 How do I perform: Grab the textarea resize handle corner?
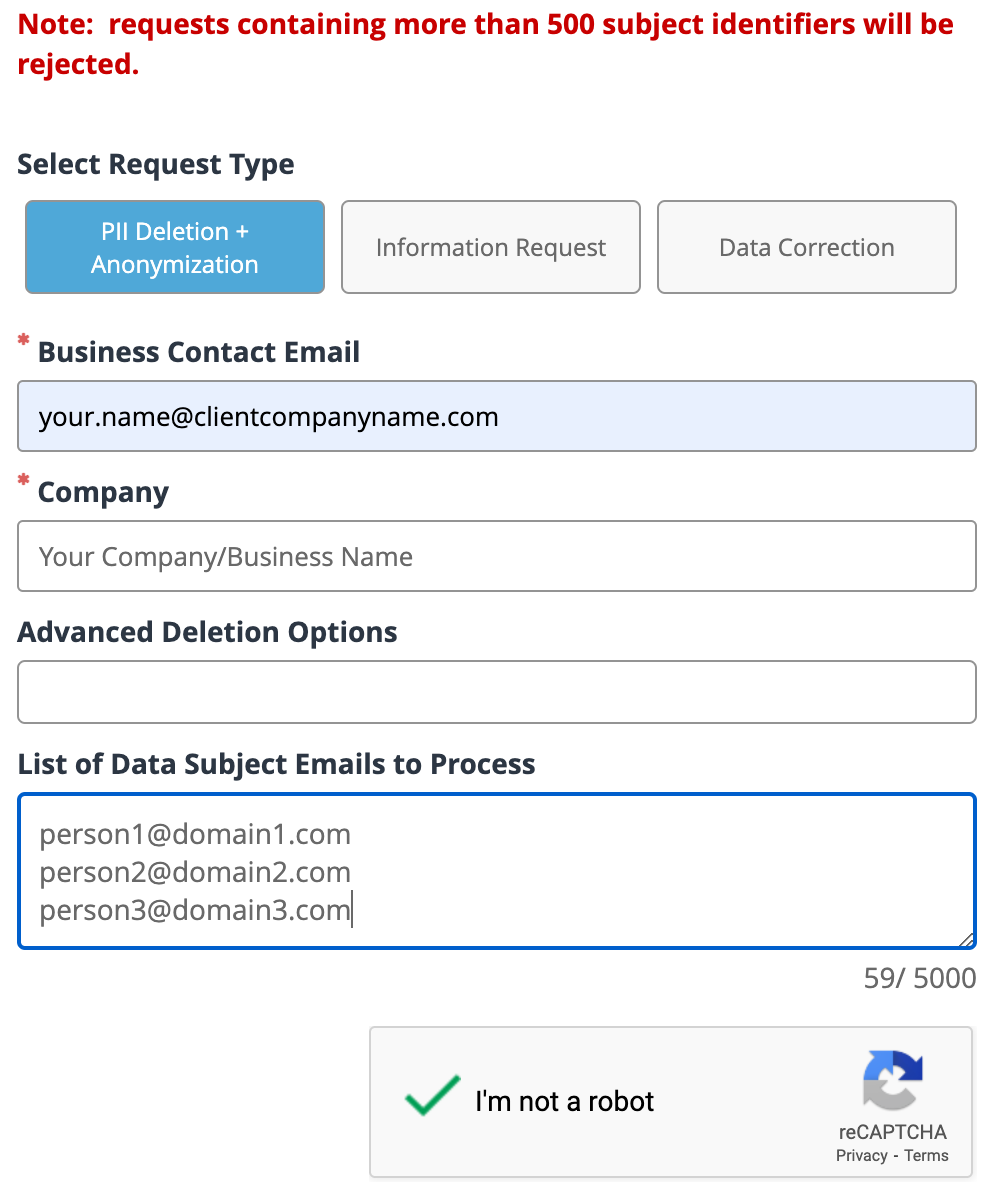967,940
